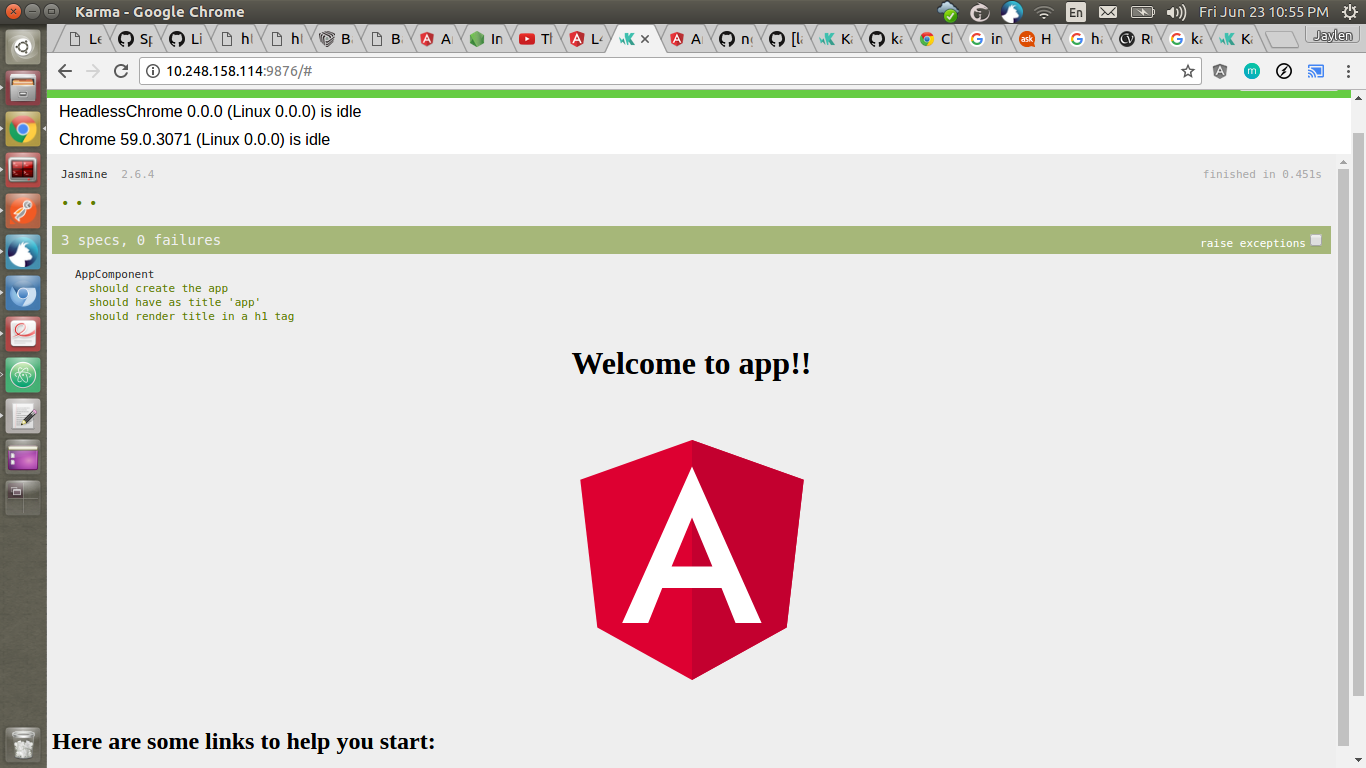Screen dimensions: 1366x768
Task: Launch the blue Chromium browser icon
Action: point(23,294)
